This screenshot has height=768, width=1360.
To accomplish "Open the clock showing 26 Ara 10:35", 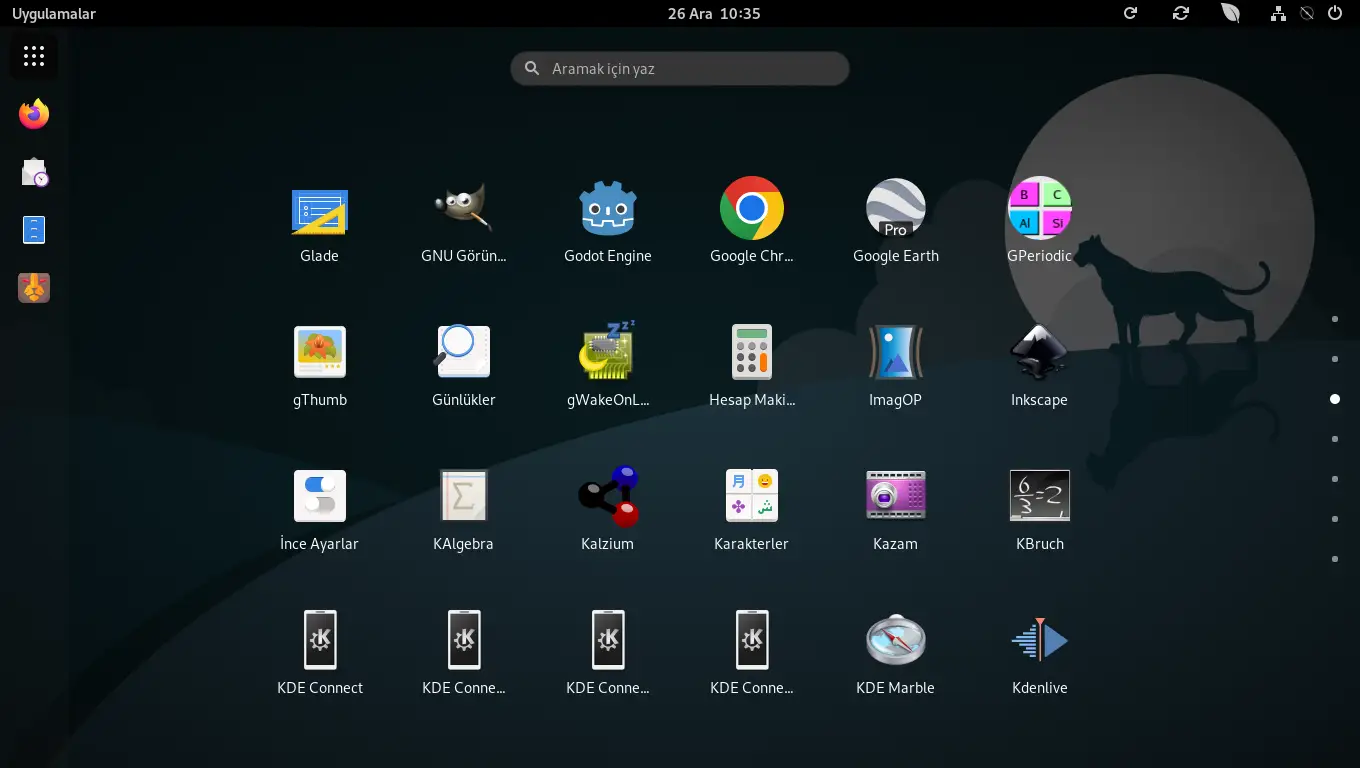I will click(714, 14).
